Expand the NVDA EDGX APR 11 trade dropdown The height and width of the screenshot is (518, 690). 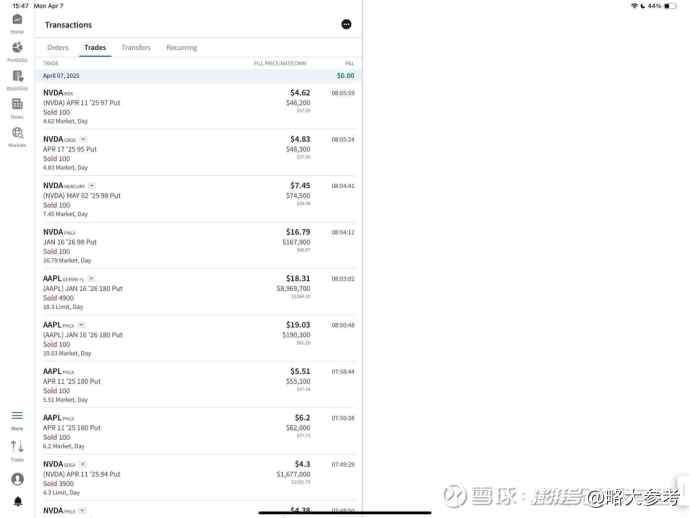coord(83,464)
